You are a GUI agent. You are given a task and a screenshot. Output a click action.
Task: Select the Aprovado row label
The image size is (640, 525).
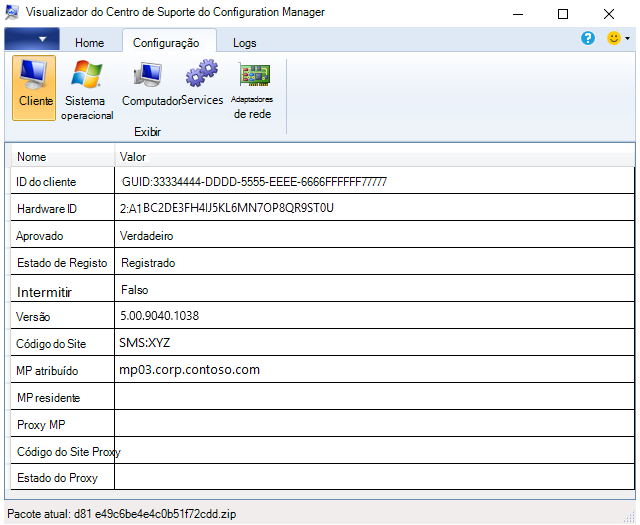pyautogui.click(x=40, y=236)
